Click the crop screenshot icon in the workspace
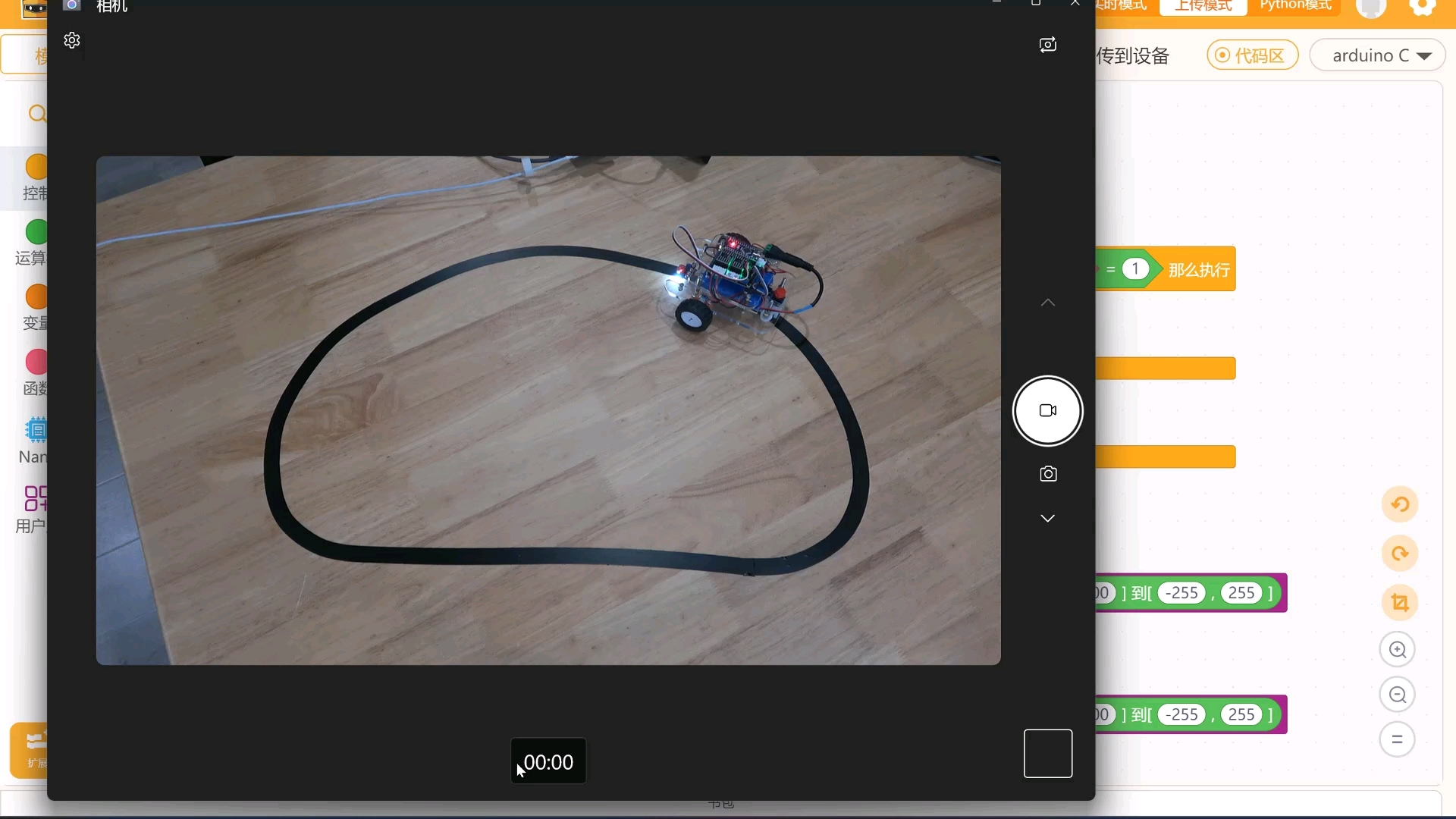Image resolution: width=1456 pixels, height=819 pixels. pos(1400,603)
